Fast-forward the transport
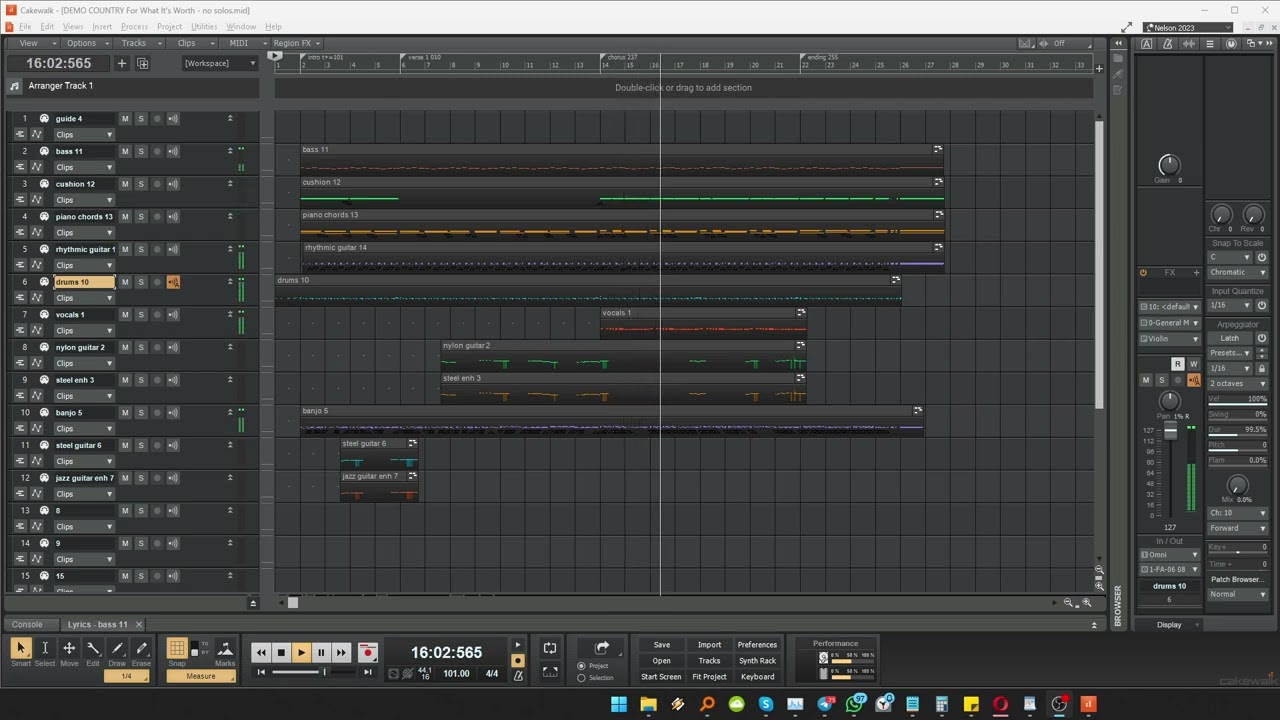 pyautogui.click(x=341, y=653)
